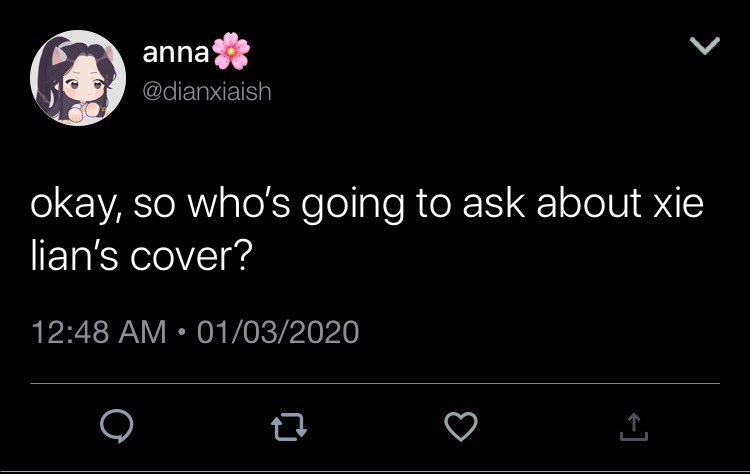Reply to anna's tweet via speech bubble icon
This screenshot has width=750, height=474.
[x=117, y=426]
